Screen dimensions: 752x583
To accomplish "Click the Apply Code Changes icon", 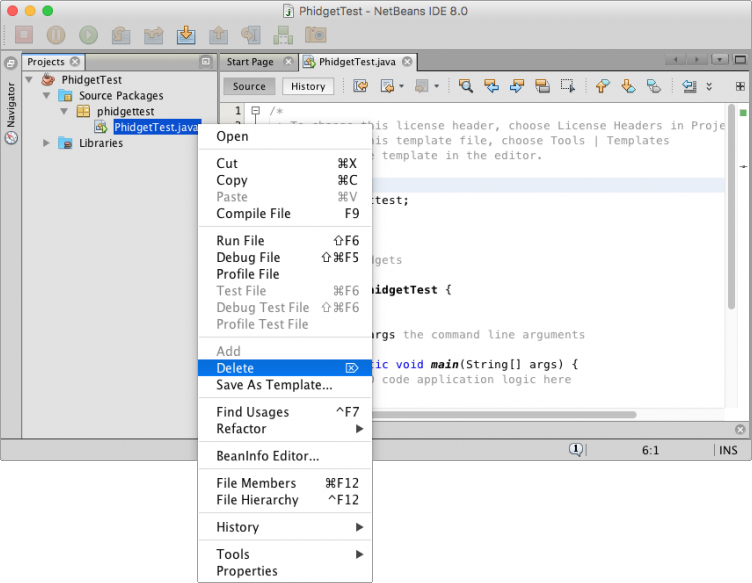I will tap(283, 35).
